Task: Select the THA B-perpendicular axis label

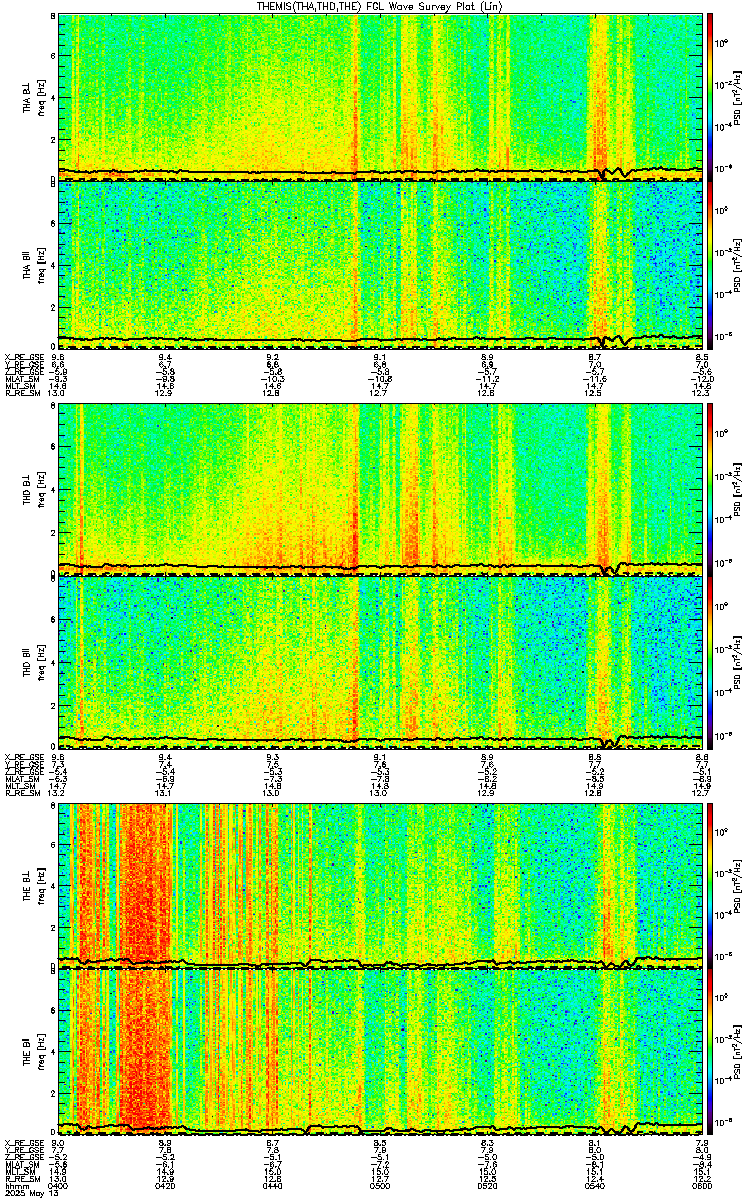Action: tap(28, 97)
